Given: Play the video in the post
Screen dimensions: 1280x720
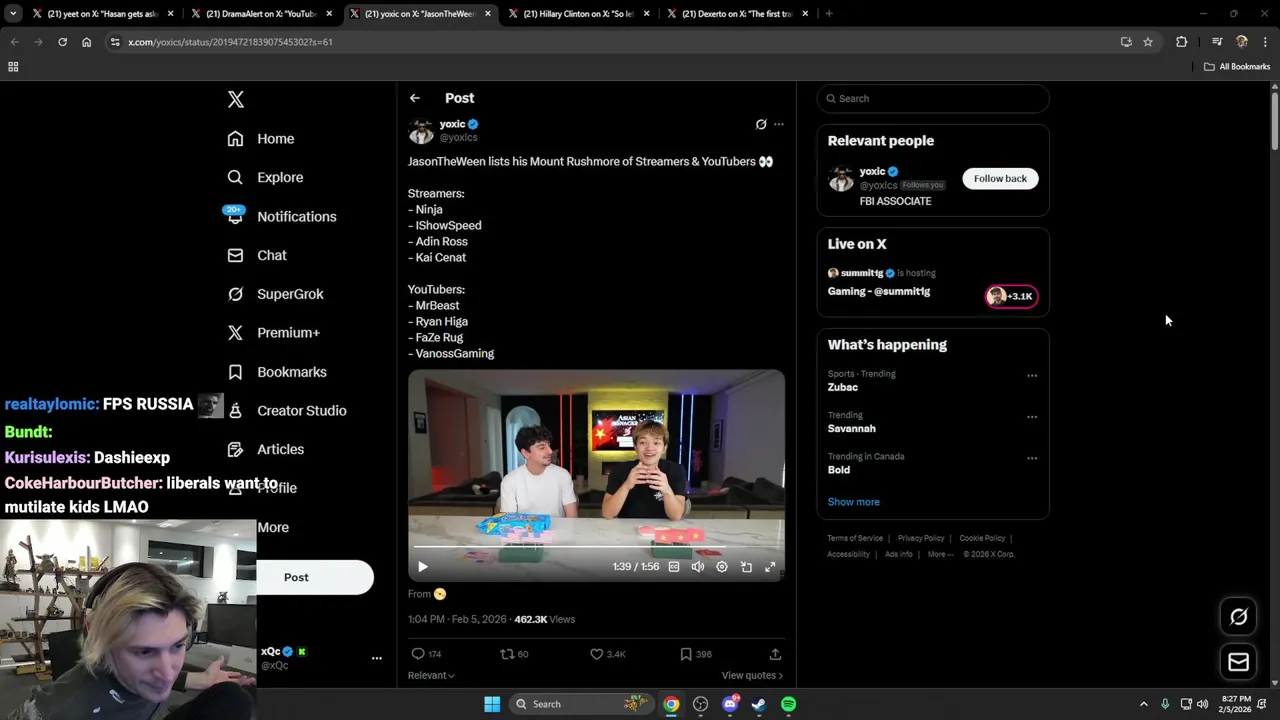Looking at the screenshot, I should 422,567.
